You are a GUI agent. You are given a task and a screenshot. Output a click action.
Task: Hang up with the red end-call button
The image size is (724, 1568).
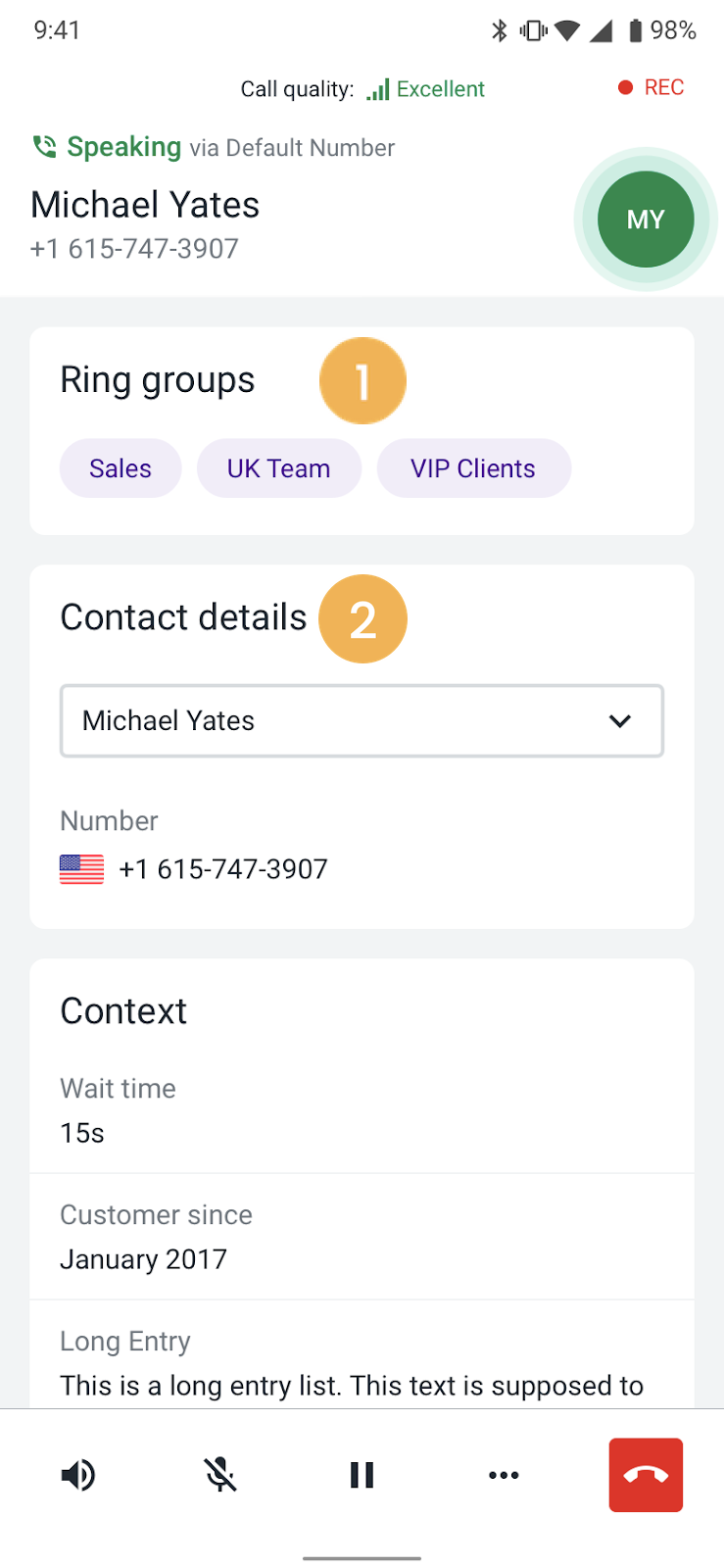coord(646,1475)
